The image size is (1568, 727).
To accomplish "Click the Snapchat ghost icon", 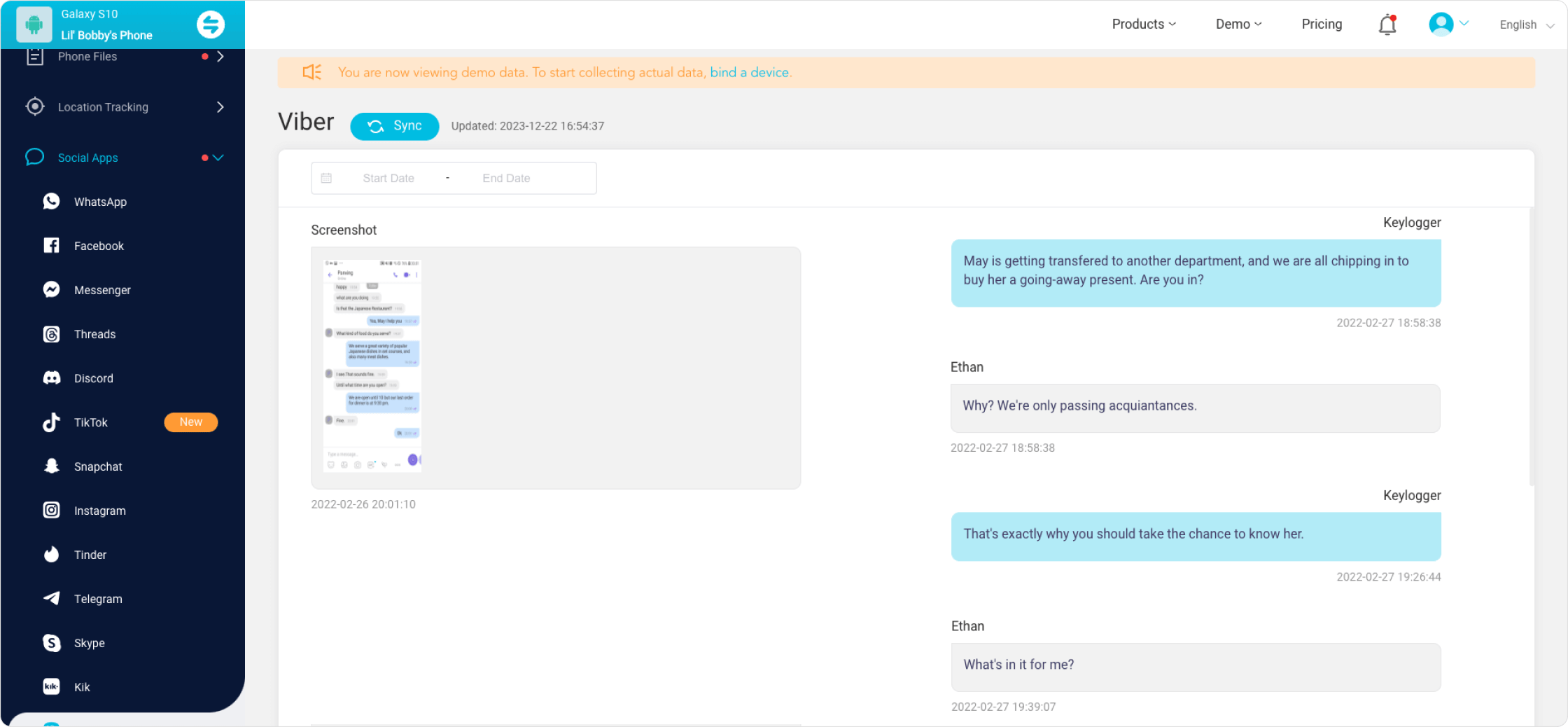I will (52, 466).
